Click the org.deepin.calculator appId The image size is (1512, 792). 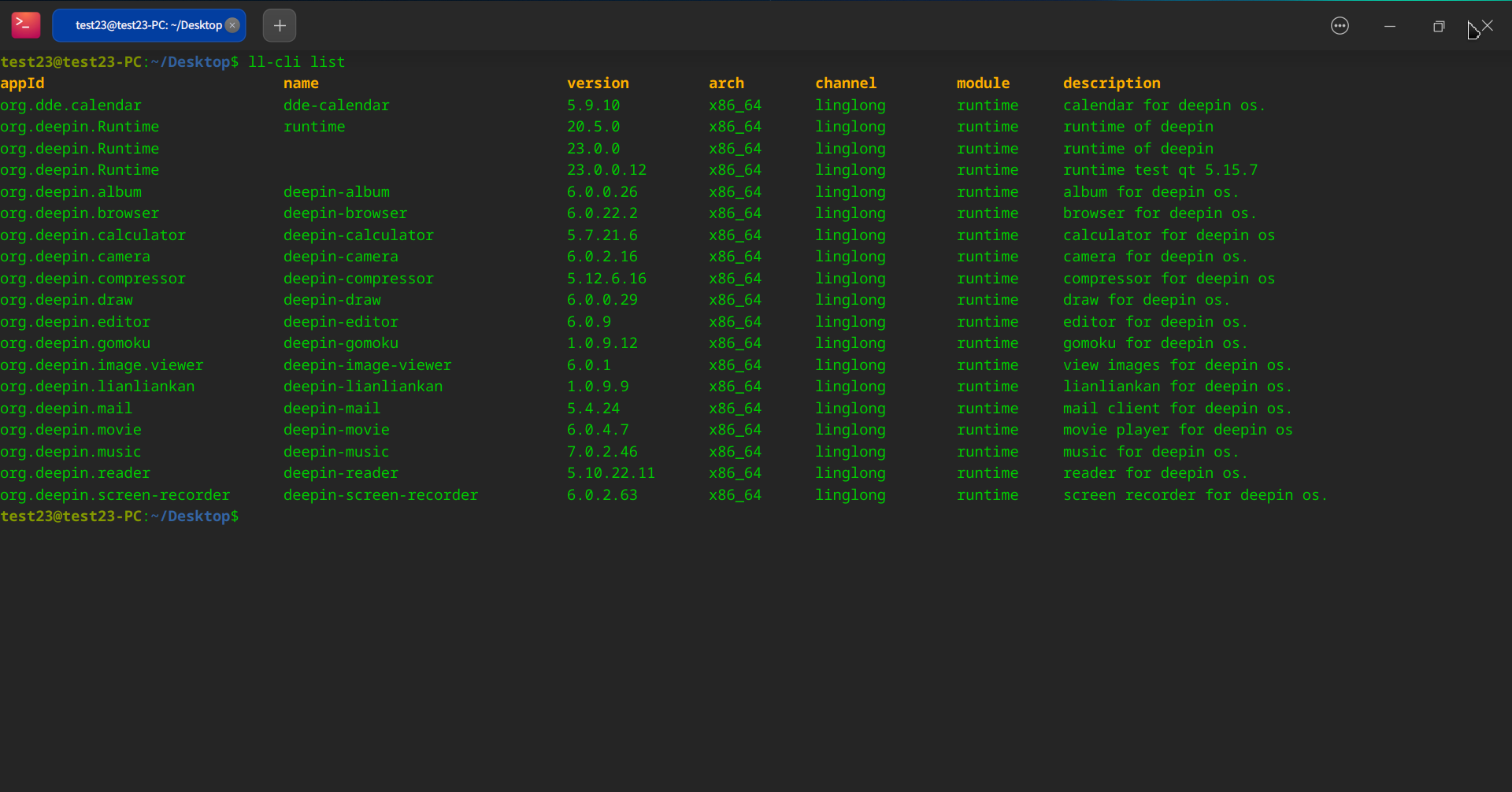93,235
